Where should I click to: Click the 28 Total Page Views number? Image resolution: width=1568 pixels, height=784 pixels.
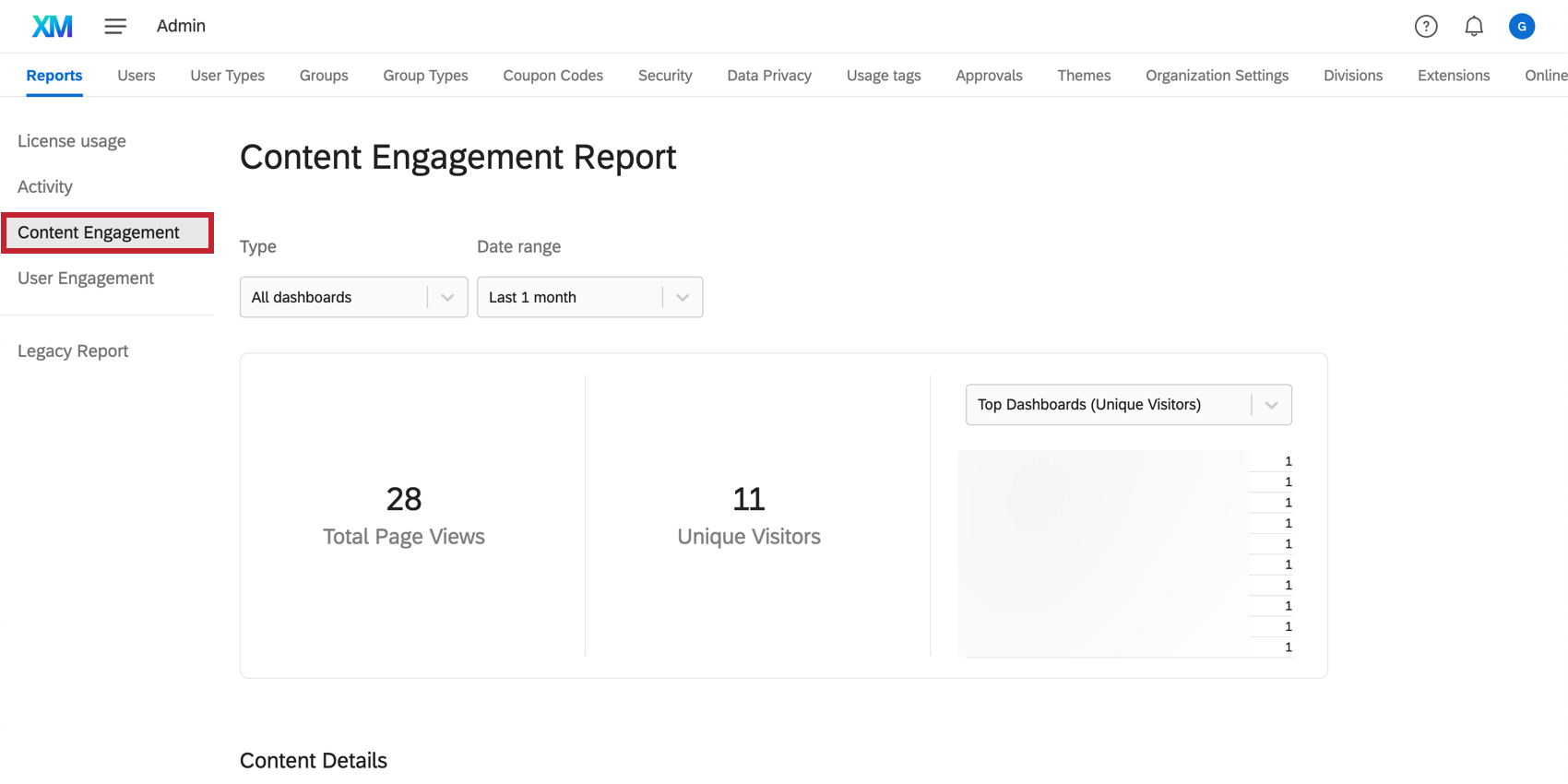(404, 499)
